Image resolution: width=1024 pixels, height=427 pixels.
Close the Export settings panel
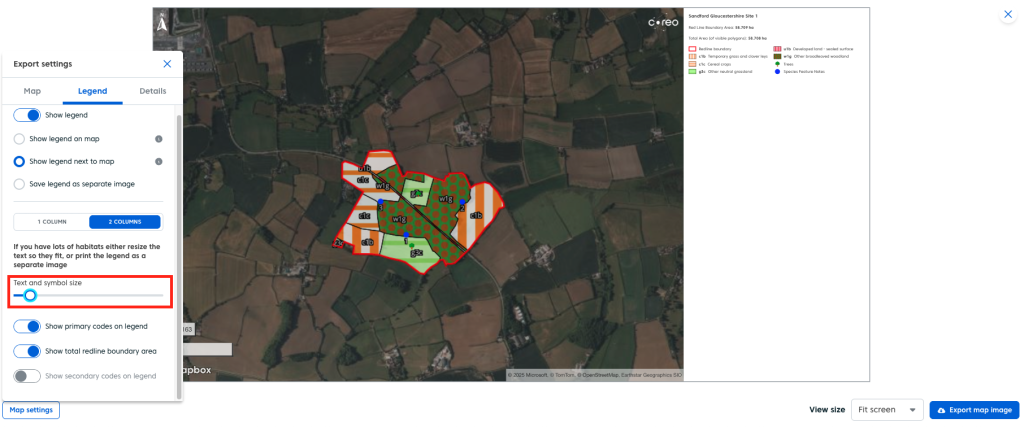coord(167,64)
